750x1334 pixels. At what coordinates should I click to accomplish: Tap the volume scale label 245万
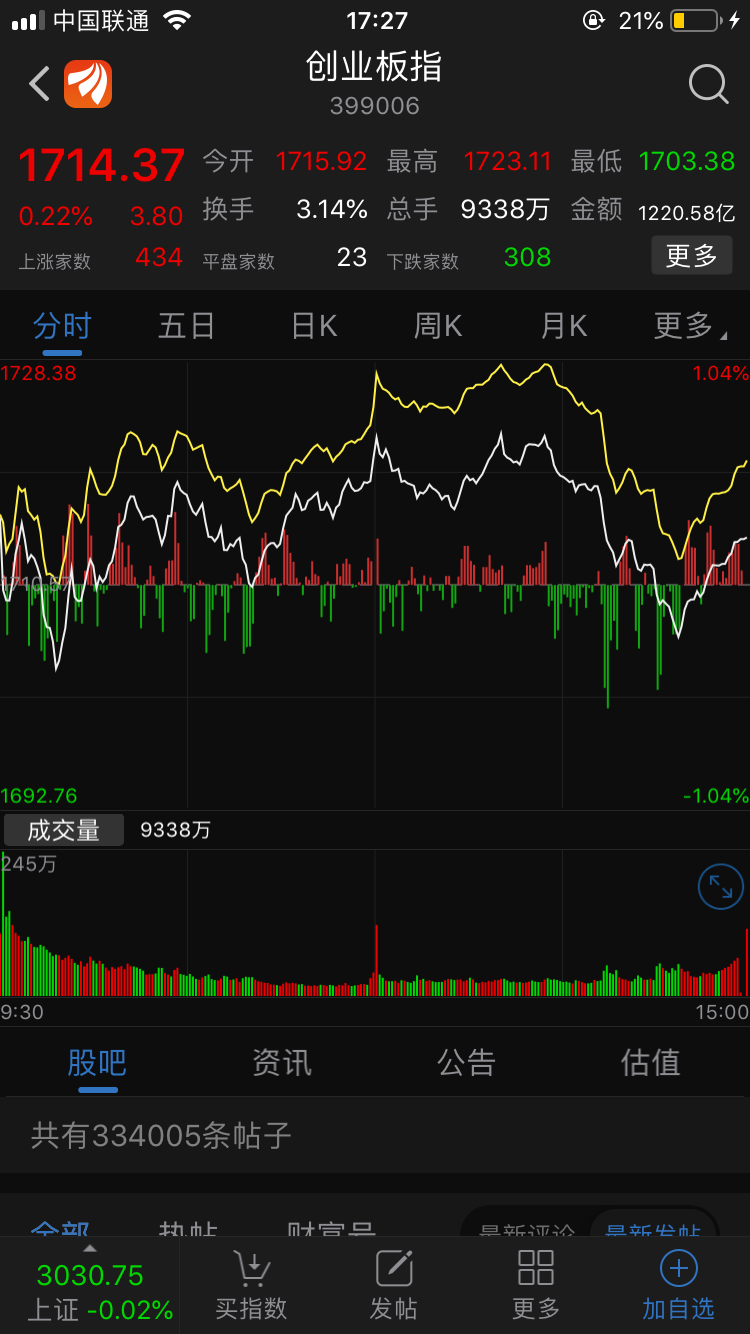click(29, 864)
